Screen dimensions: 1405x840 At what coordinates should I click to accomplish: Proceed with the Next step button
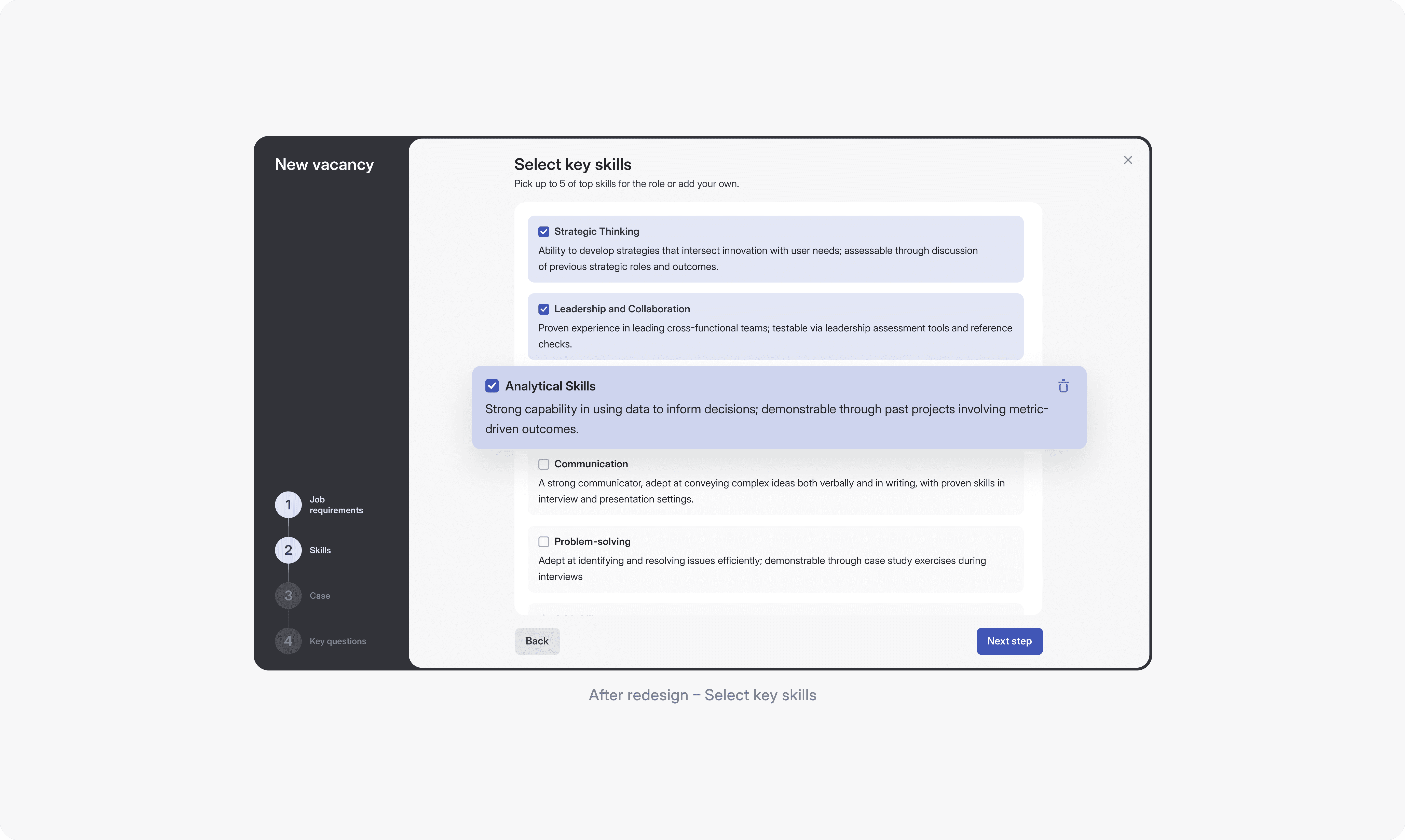(x=1009, y=641)
